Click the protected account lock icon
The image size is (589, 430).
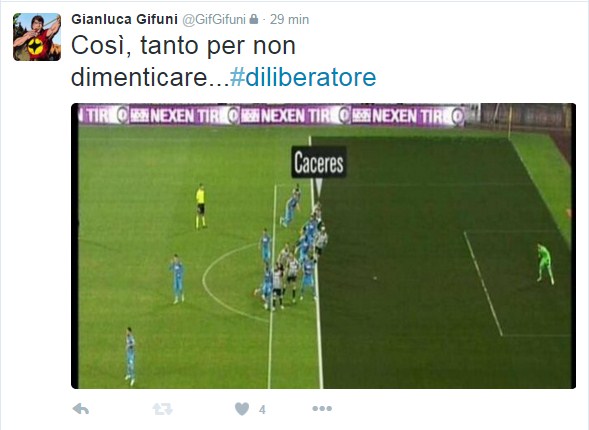[x=254, y=19]
